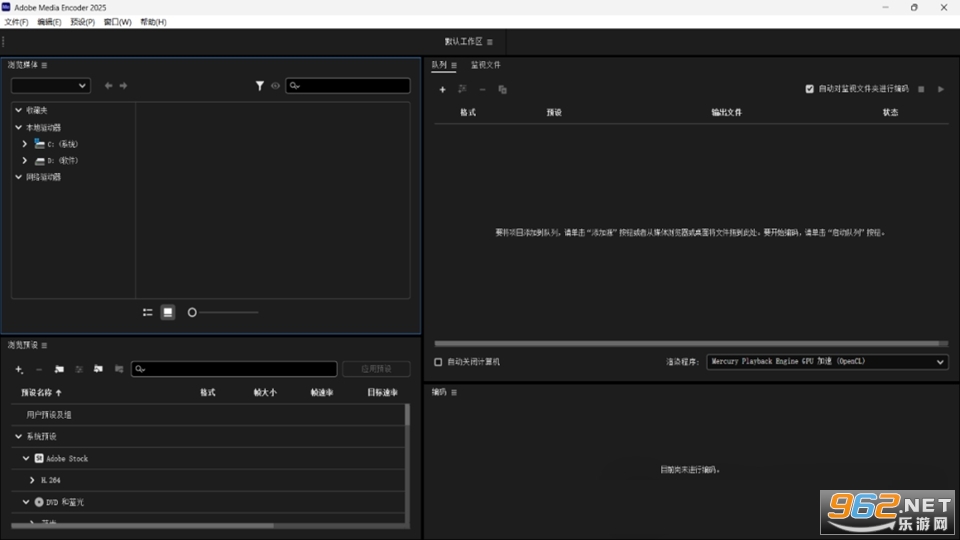Image resolution: width=960 pixels, height=540 pixels.
Task: Click the 输出文件 column header in Queue
Action: tap(726, 113)
